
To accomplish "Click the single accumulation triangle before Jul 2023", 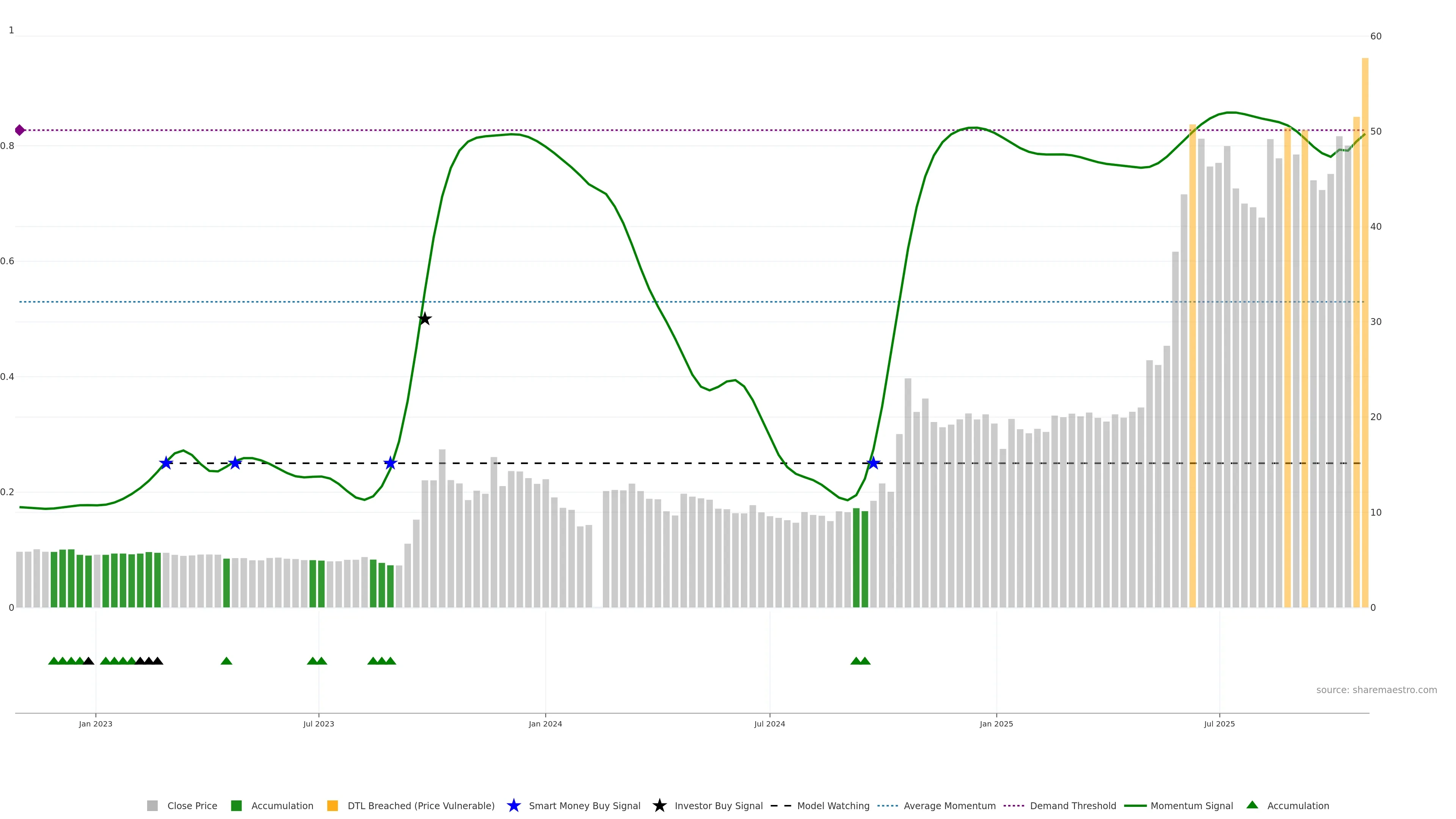I will (226, 661).
